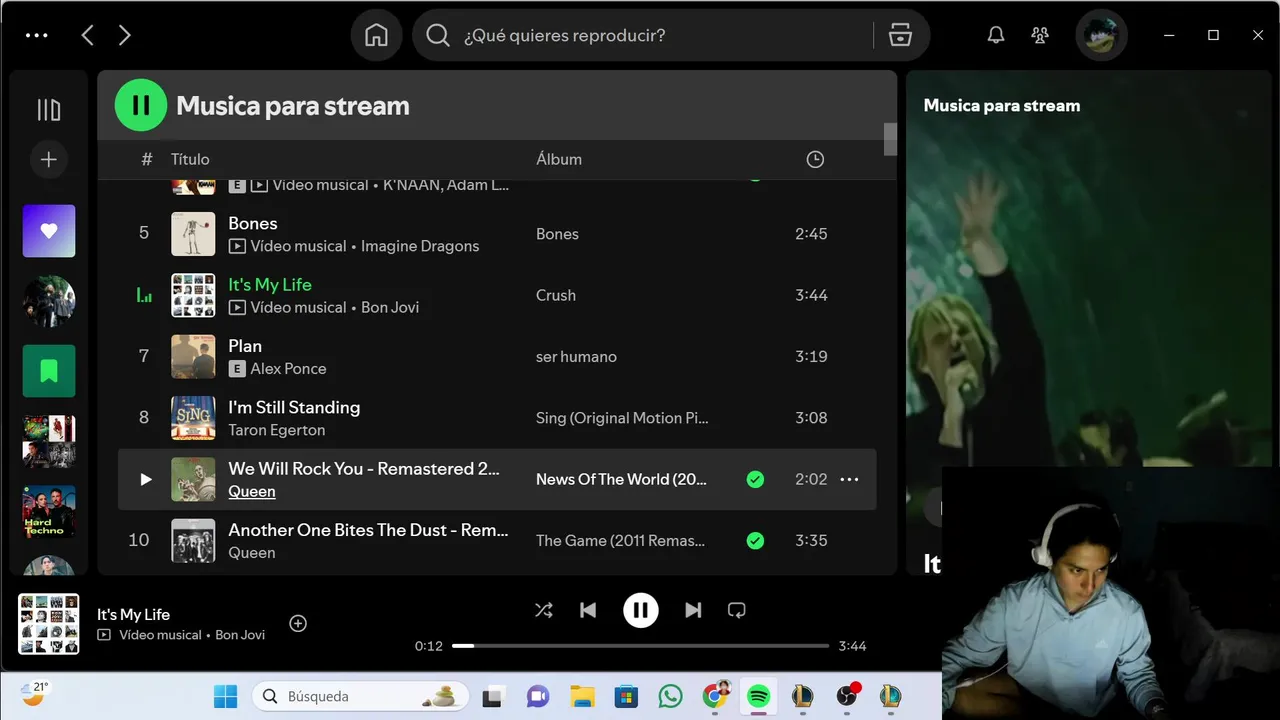Open weather widget showing 21°
The height and width of the screenshot is (720, 1280).
tap(34, 693)
